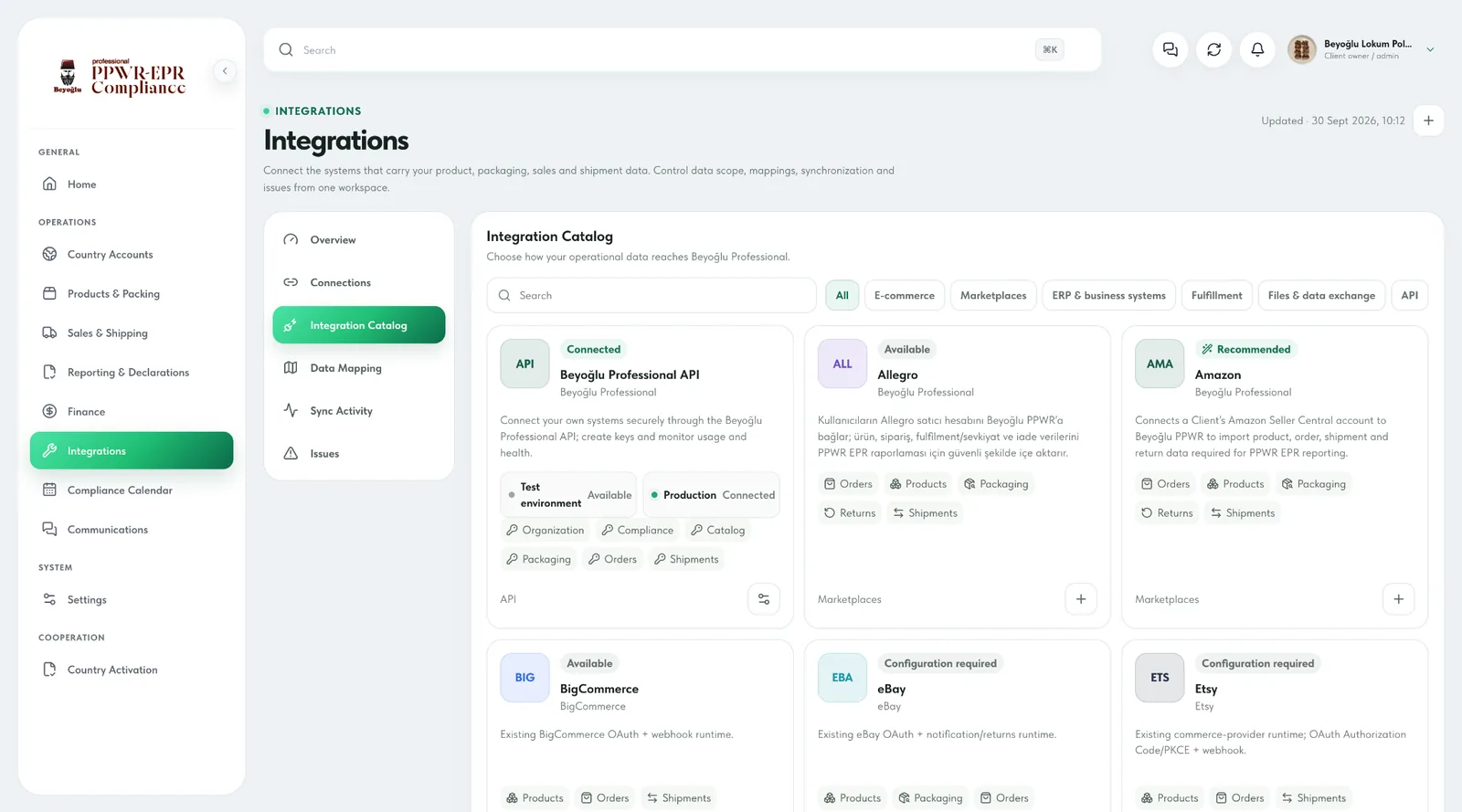This screenshot has width=1462, height=812.
Task: Collapse the sidebar with the chevron button
Action: 225,71
